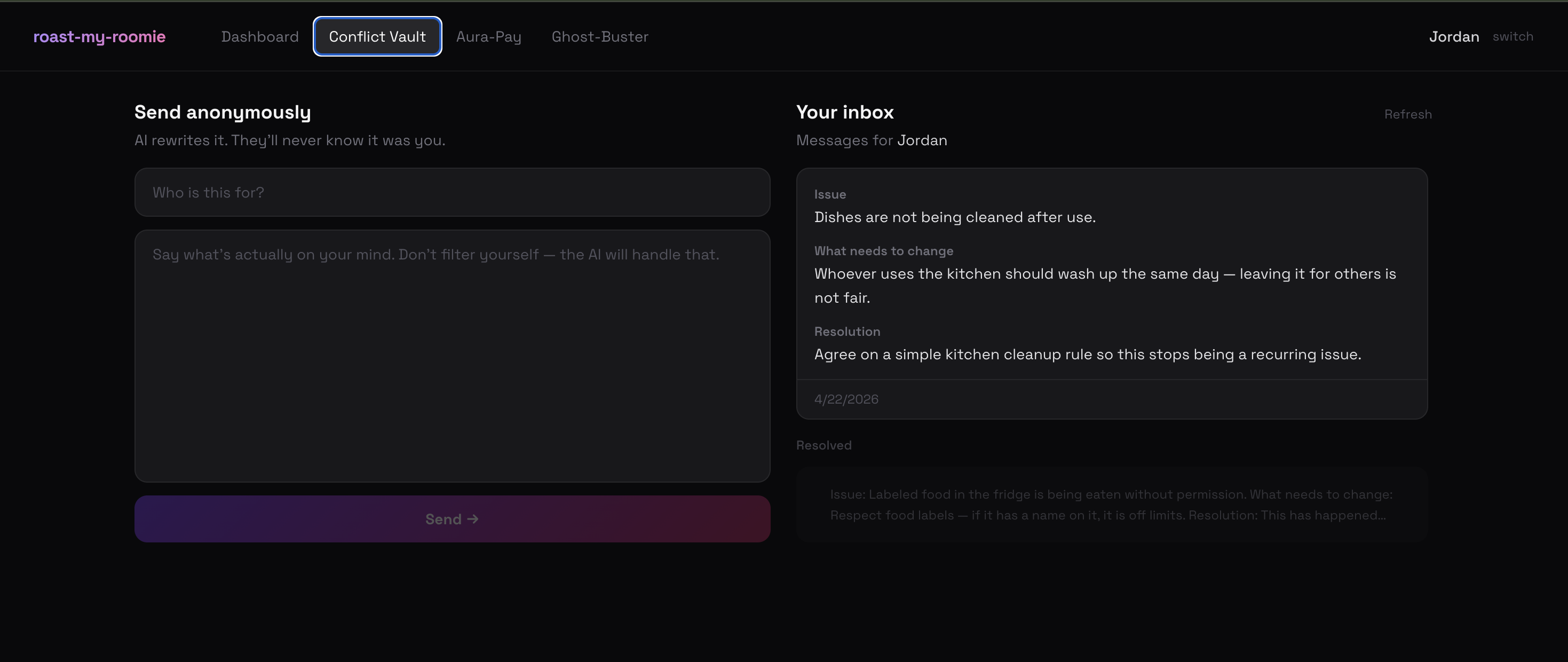Screen dimensions: 1568x662
Task: Click the Resolved section label
Action: coord(823,445)
